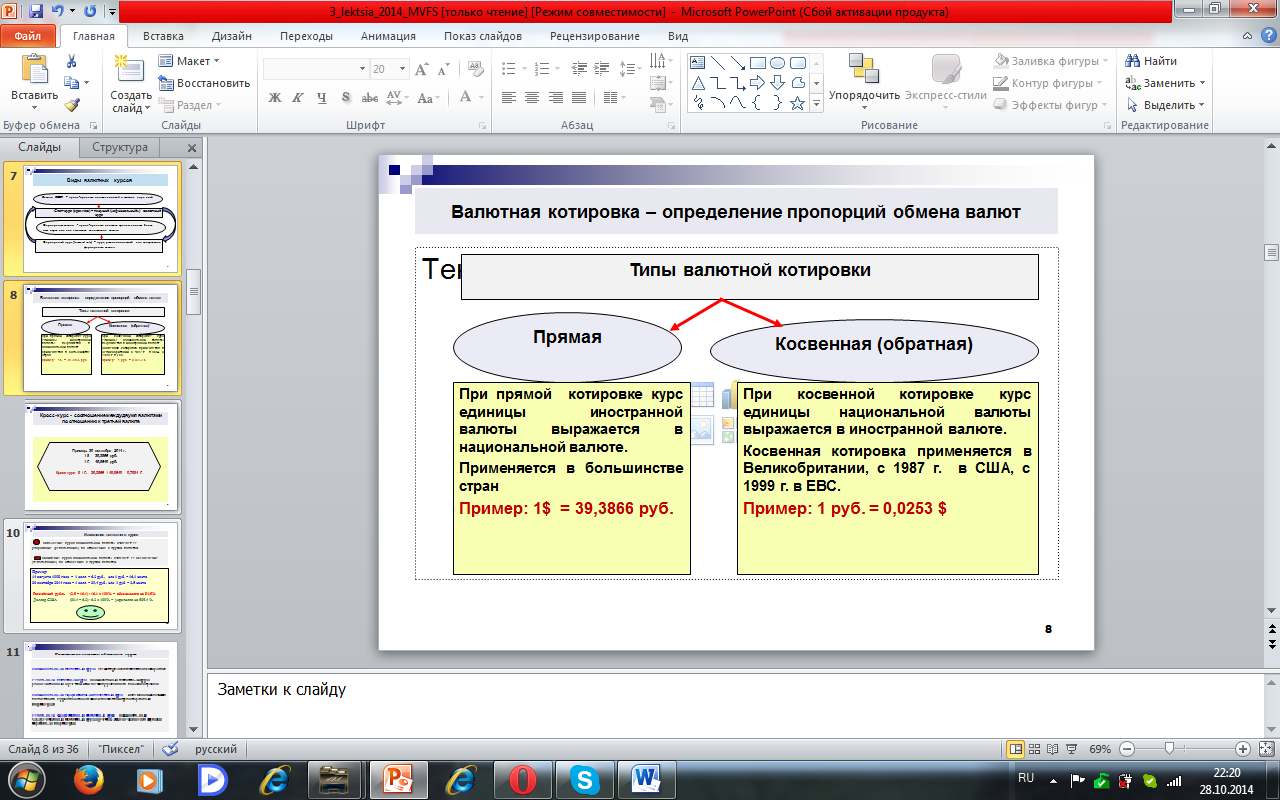Click the Format Painter brush icon
1280x800 pixels.
coord(72,105)
